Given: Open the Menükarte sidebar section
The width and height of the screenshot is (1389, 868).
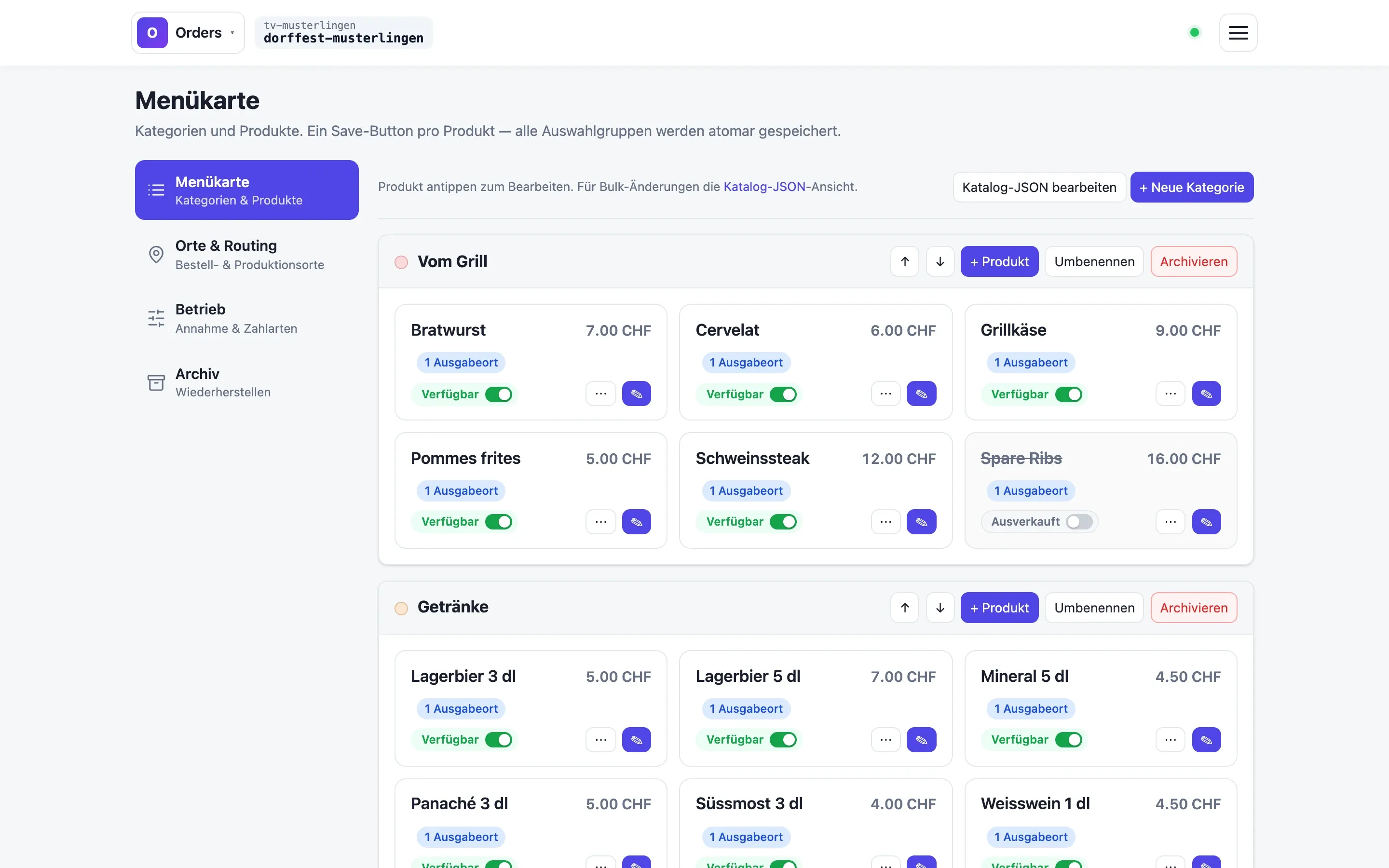Looking at the screenshot, I should 247,190.
